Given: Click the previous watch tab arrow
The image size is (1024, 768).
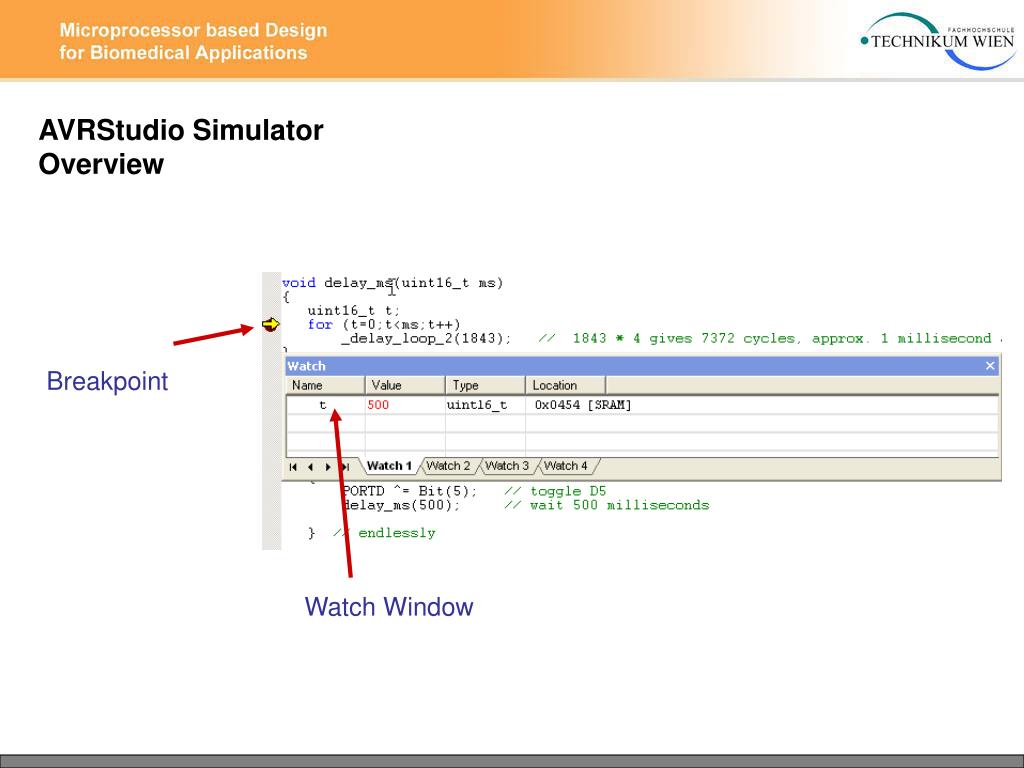Looking at the screenshot, I should pos(310,466).
